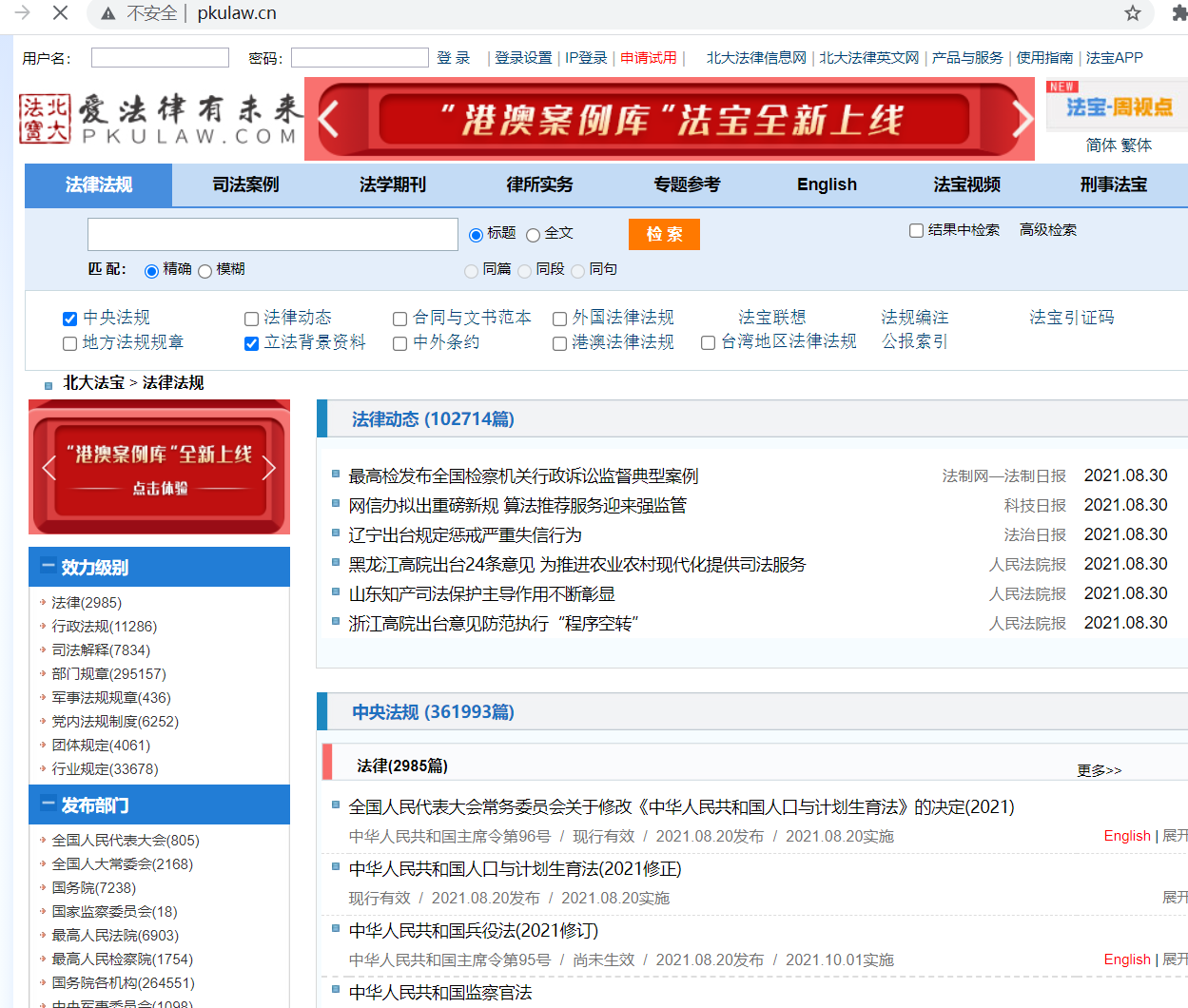Screen dimensions: 1188x1008
Task: Check the 中央法规 checkbox
Action: 69,319
